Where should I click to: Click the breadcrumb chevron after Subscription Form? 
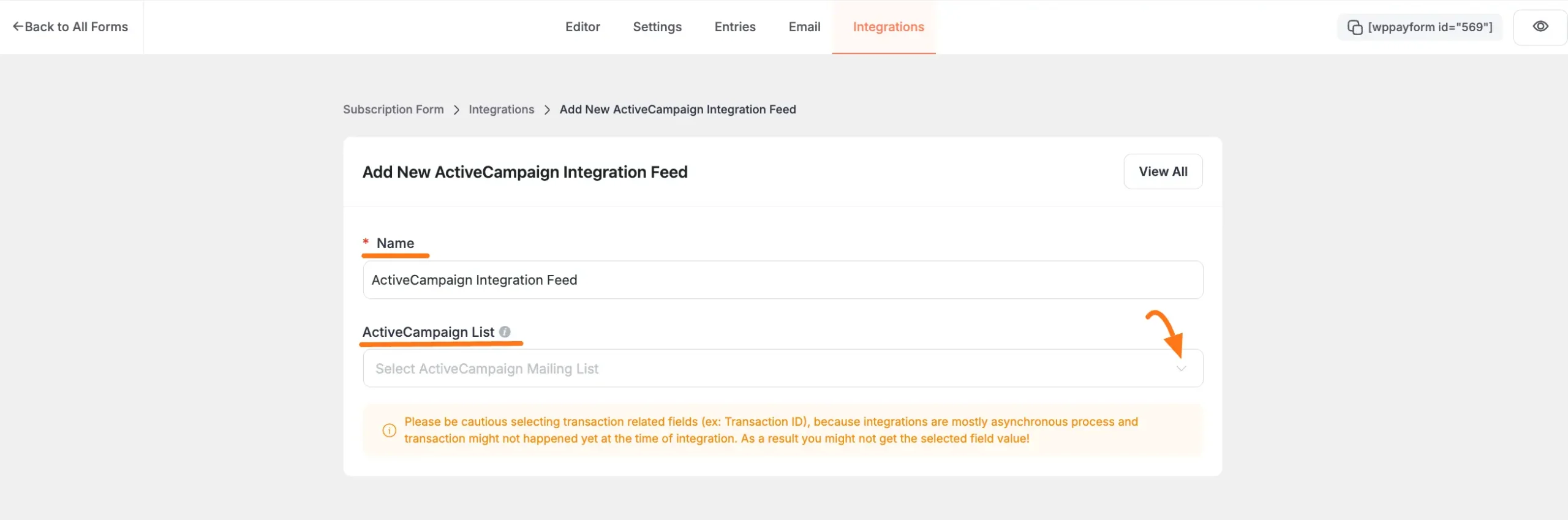click(456, 110)
